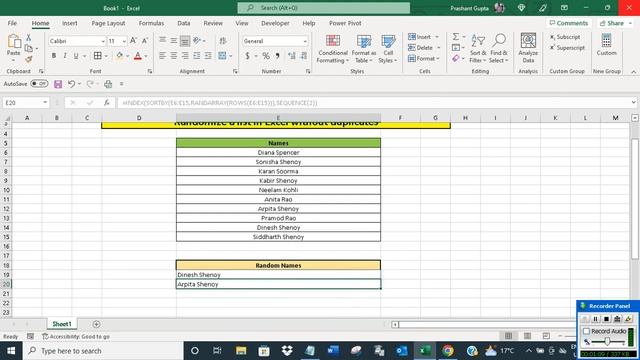
Task: Adjust the Recorder Panel volume slider
Action: (x=607, y=341)
